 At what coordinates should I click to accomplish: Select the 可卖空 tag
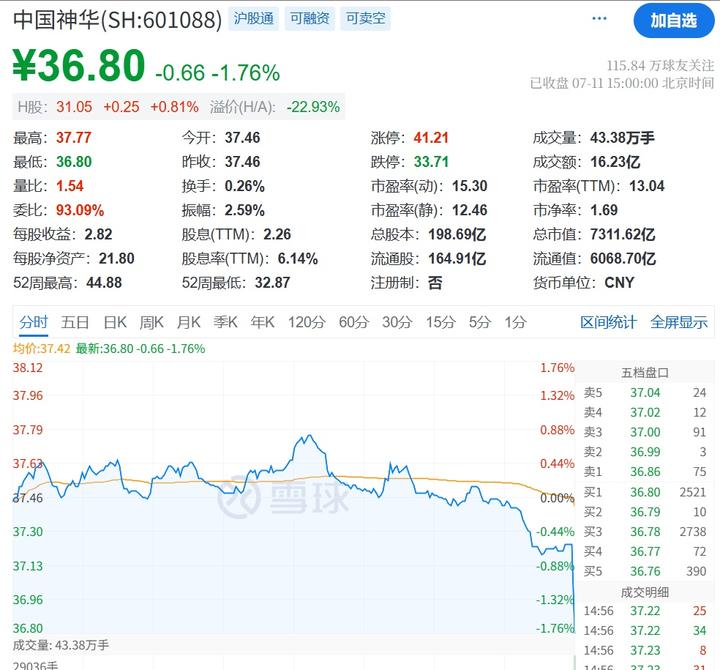pos(366,19)
